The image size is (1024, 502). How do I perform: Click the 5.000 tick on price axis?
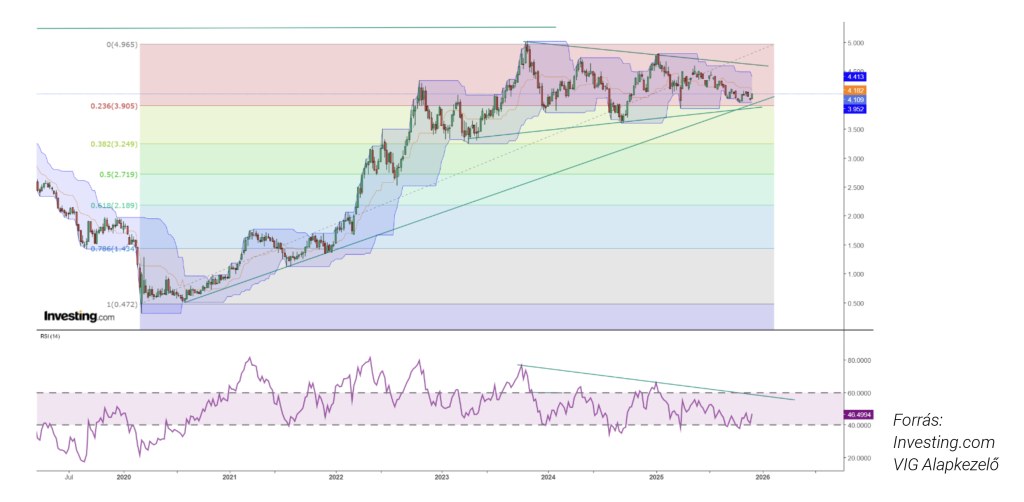856,44
